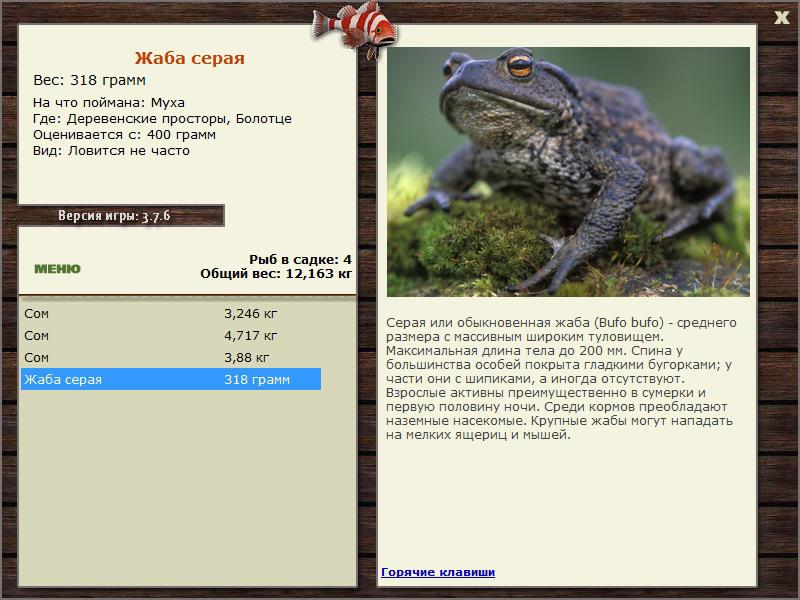Click the Где: Деревенские просторы, Болотце line

point(162,118)
